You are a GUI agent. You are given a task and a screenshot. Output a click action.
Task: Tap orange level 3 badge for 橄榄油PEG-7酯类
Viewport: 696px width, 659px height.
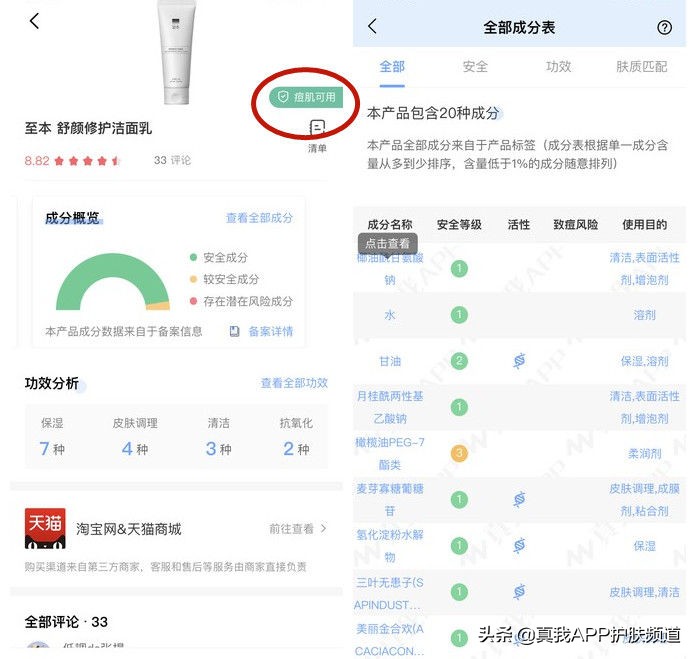(x=459, y=453)
